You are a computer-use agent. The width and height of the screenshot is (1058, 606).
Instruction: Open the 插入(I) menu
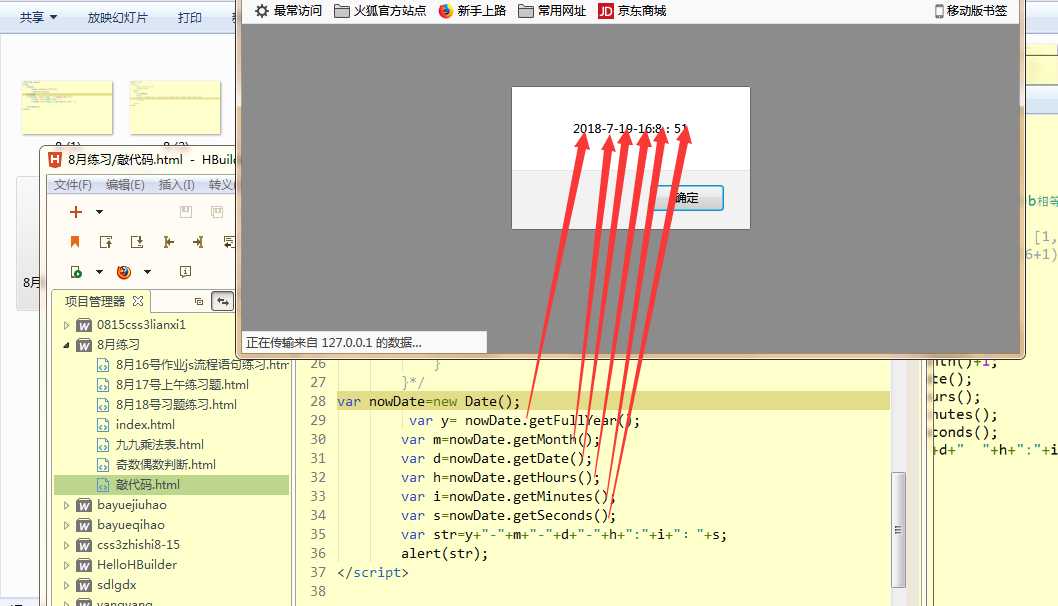point(176,185)
